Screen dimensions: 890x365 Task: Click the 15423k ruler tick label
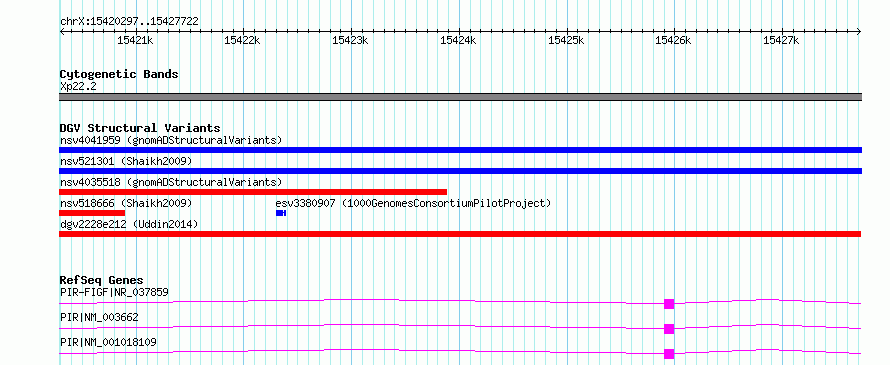click(x=350, y=40)
